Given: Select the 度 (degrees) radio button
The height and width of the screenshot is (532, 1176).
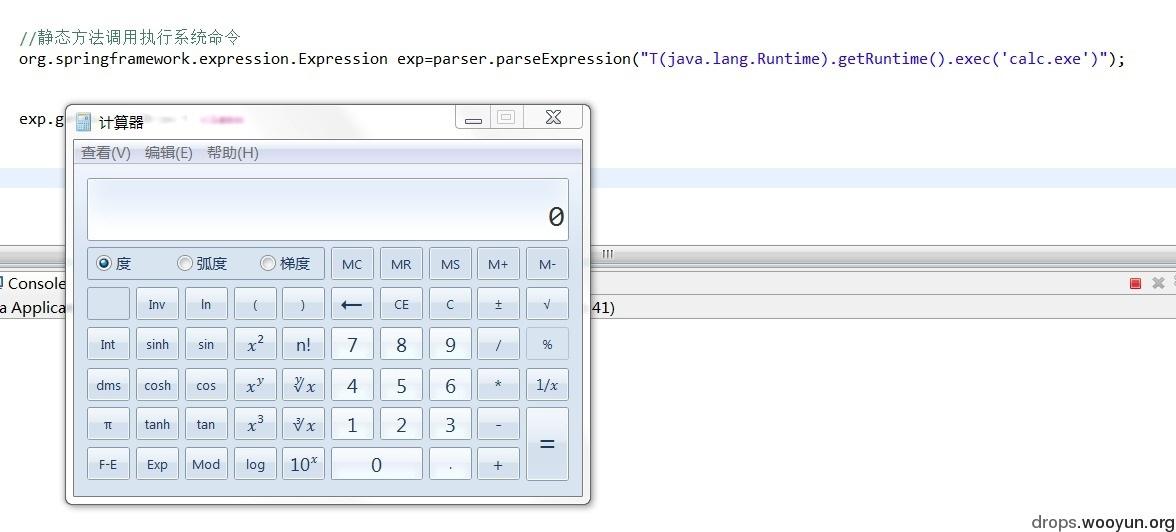Looking at the screenshot, I should click(104, 263).
